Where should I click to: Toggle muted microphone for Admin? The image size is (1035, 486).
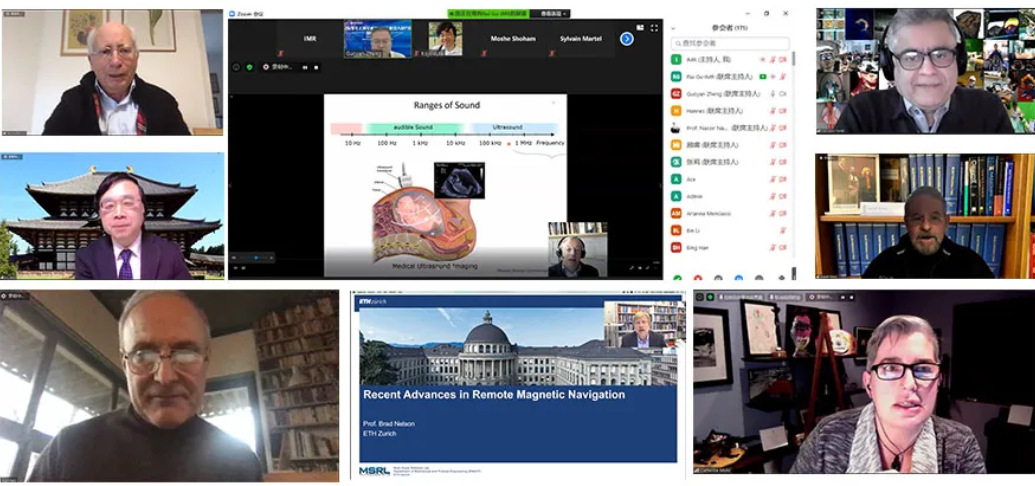[772, 196]
